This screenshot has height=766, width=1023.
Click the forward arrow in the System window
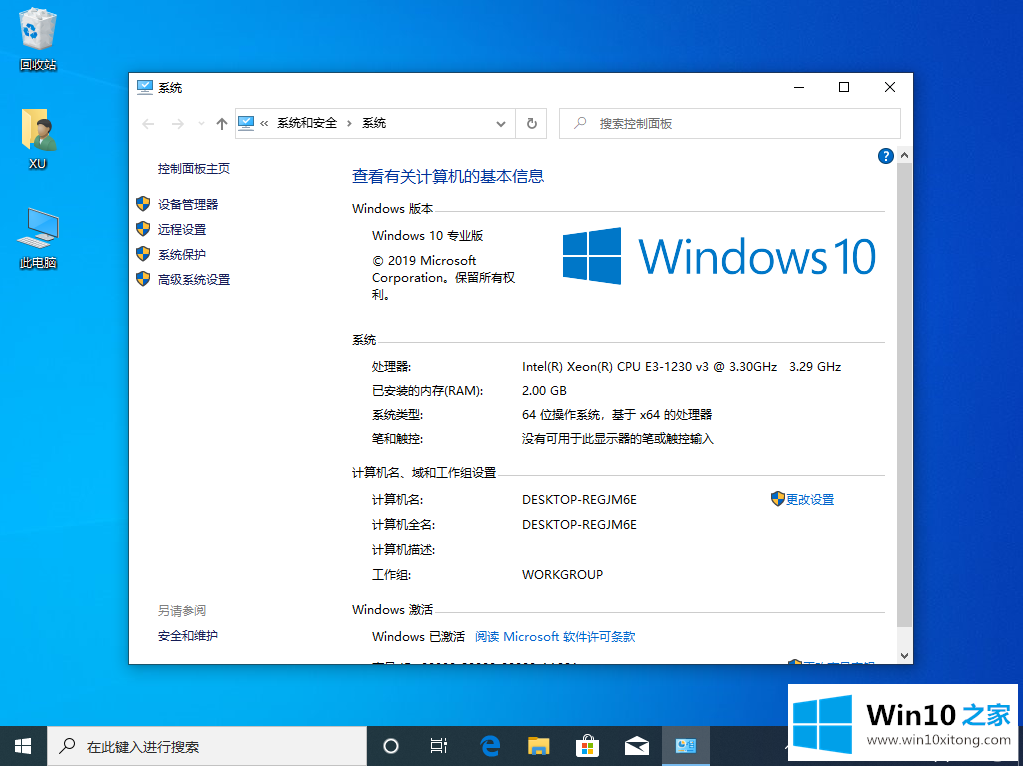click(177, 123)
